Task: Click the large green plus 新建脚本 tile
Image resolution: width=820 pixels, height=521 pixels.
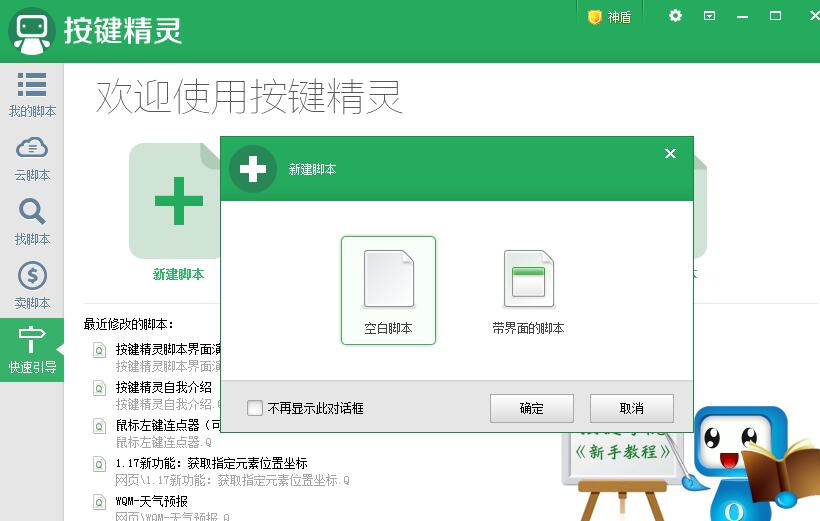Action: (x=175, y=201)
